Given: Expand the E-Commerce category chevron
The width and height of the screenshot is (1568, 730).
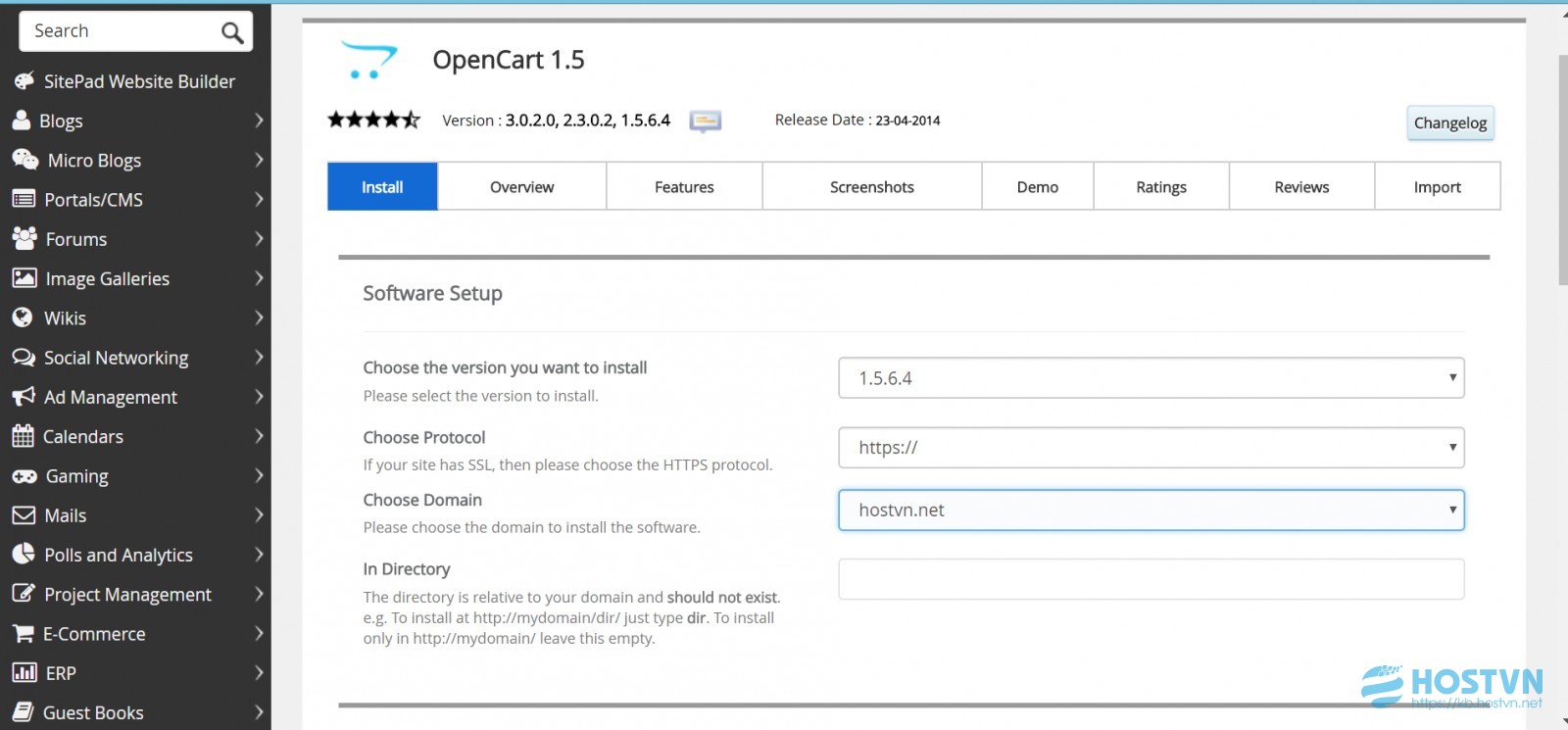Looking at the screenshot, I should coord(259,634).
